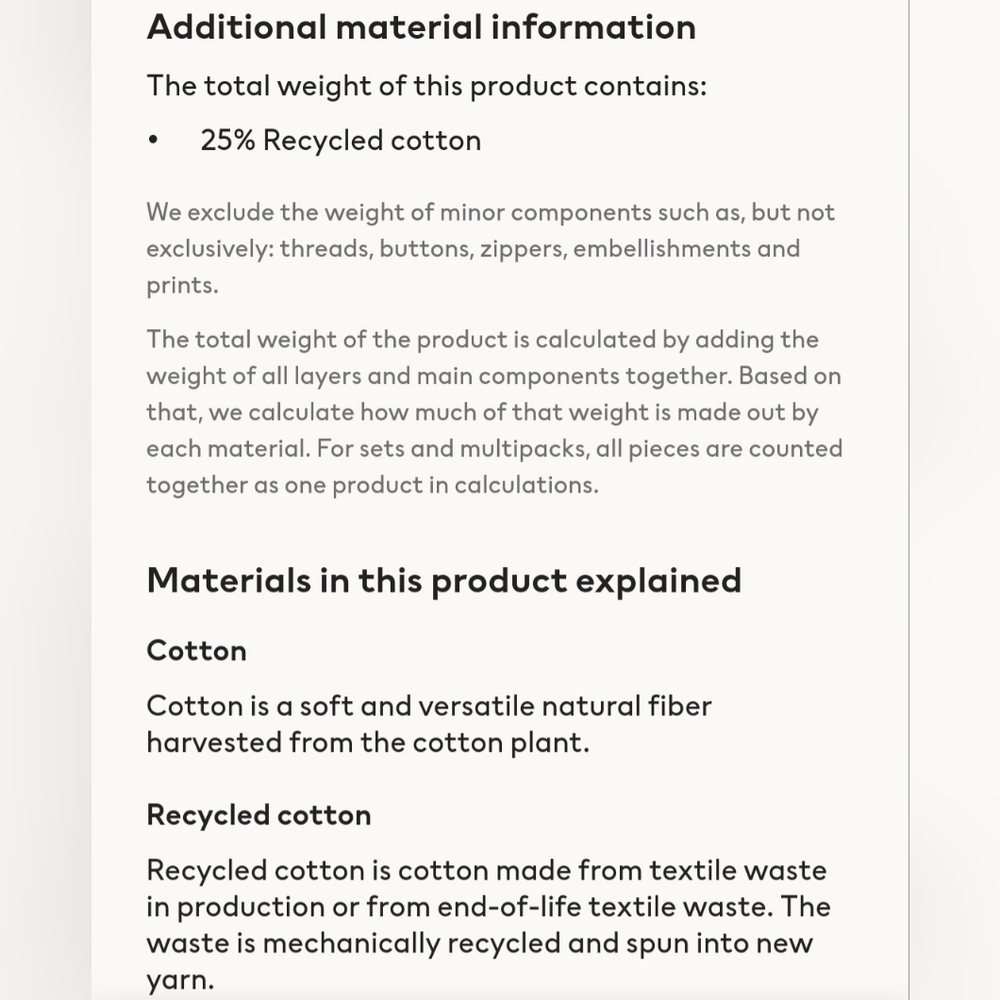Click "together as one product in calculations." line
Image resolution: width=1000 pixels, height=1000 pixels.
click(x=372, y=485)
